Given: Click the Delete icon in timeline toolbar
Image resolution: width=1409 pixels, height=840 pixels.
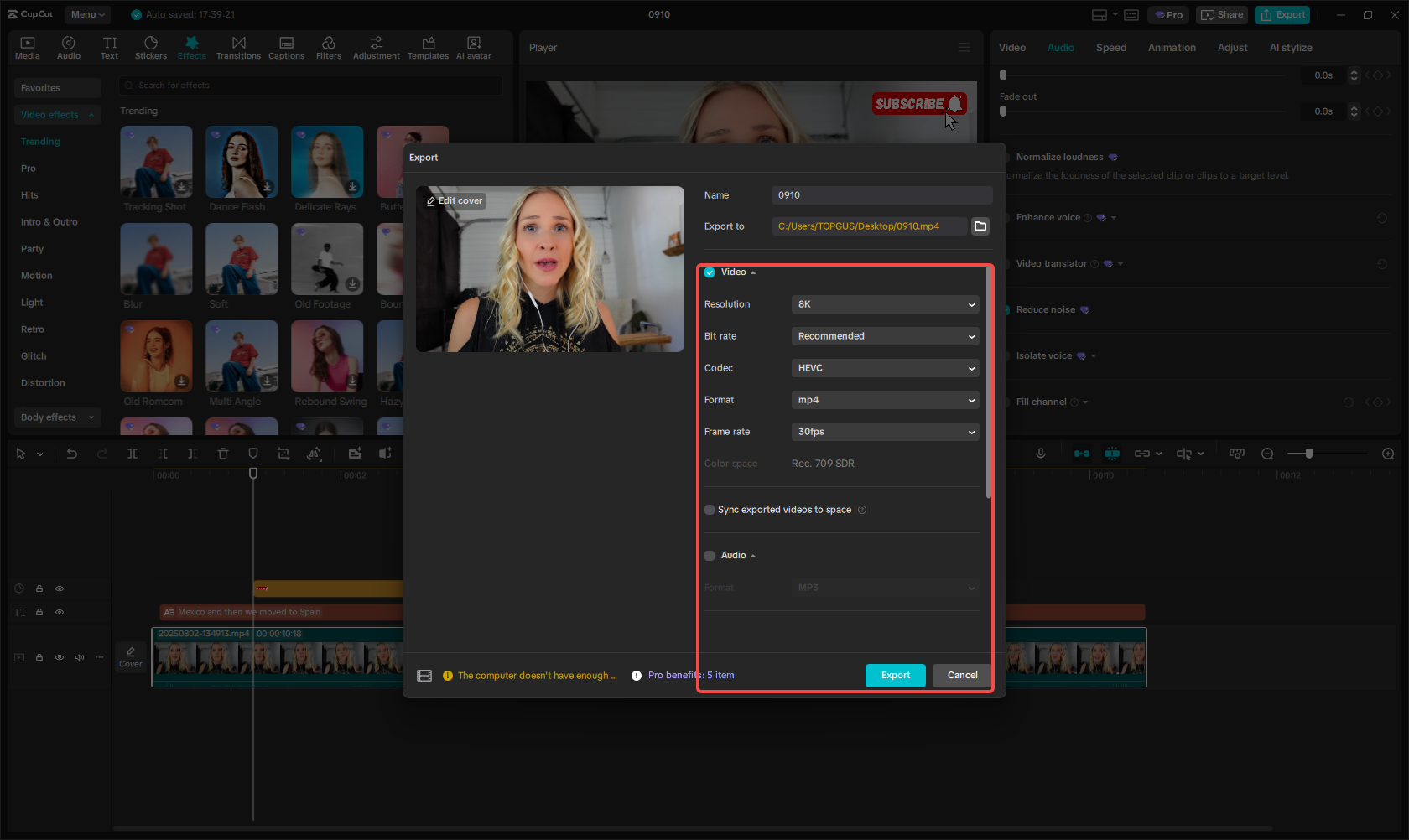Looking at the screenshot, I should pyautogui.click(x=223, y=453).
